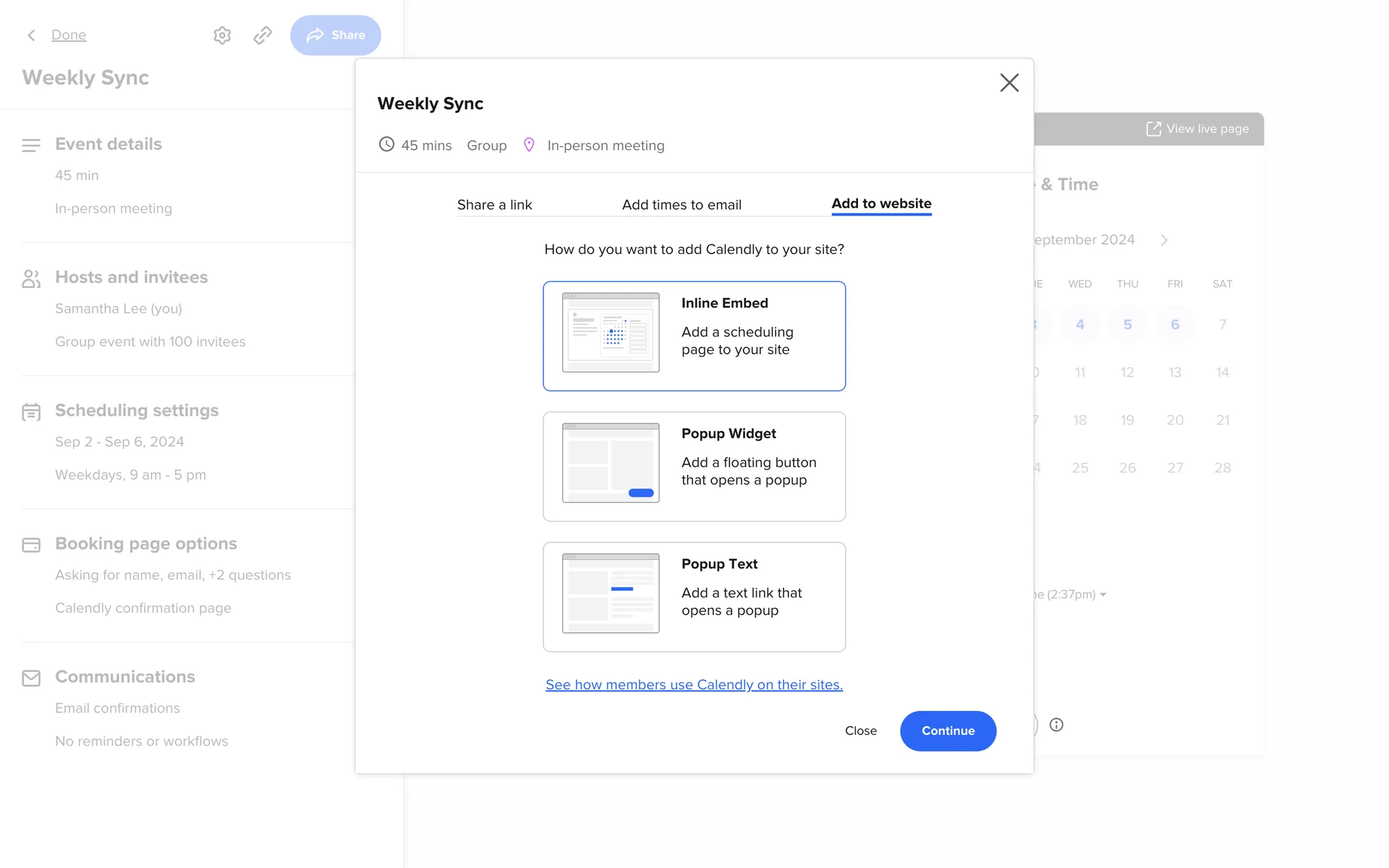Copy the event link with chain icon
The image size is (1389, 868).
(x=263, y=35)
